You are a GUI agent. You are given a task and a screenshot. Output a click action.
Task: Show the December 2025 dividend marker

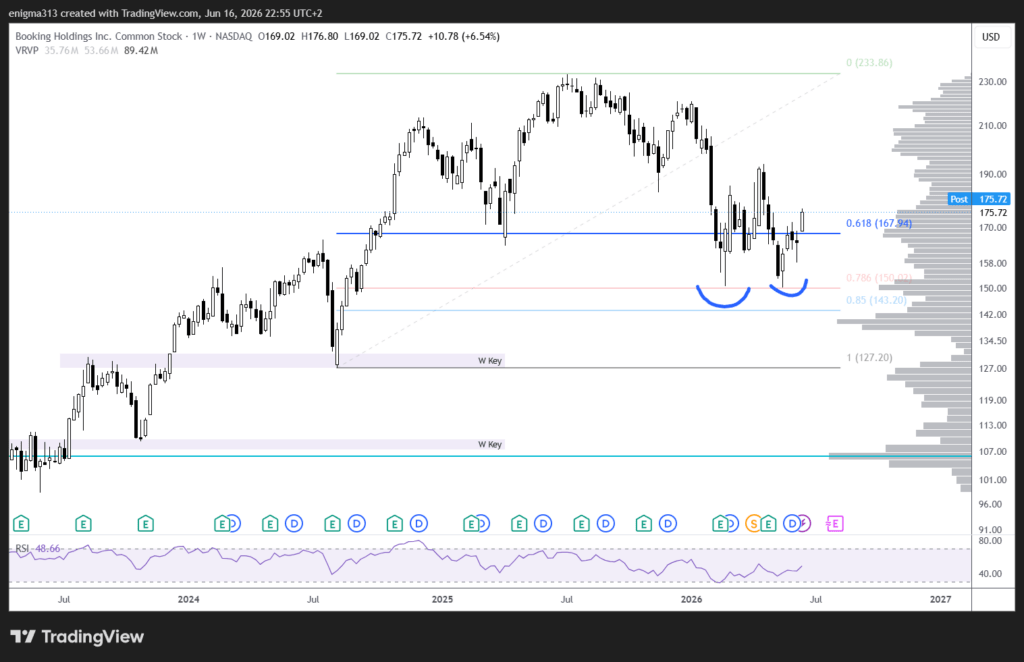coord(667,523)
